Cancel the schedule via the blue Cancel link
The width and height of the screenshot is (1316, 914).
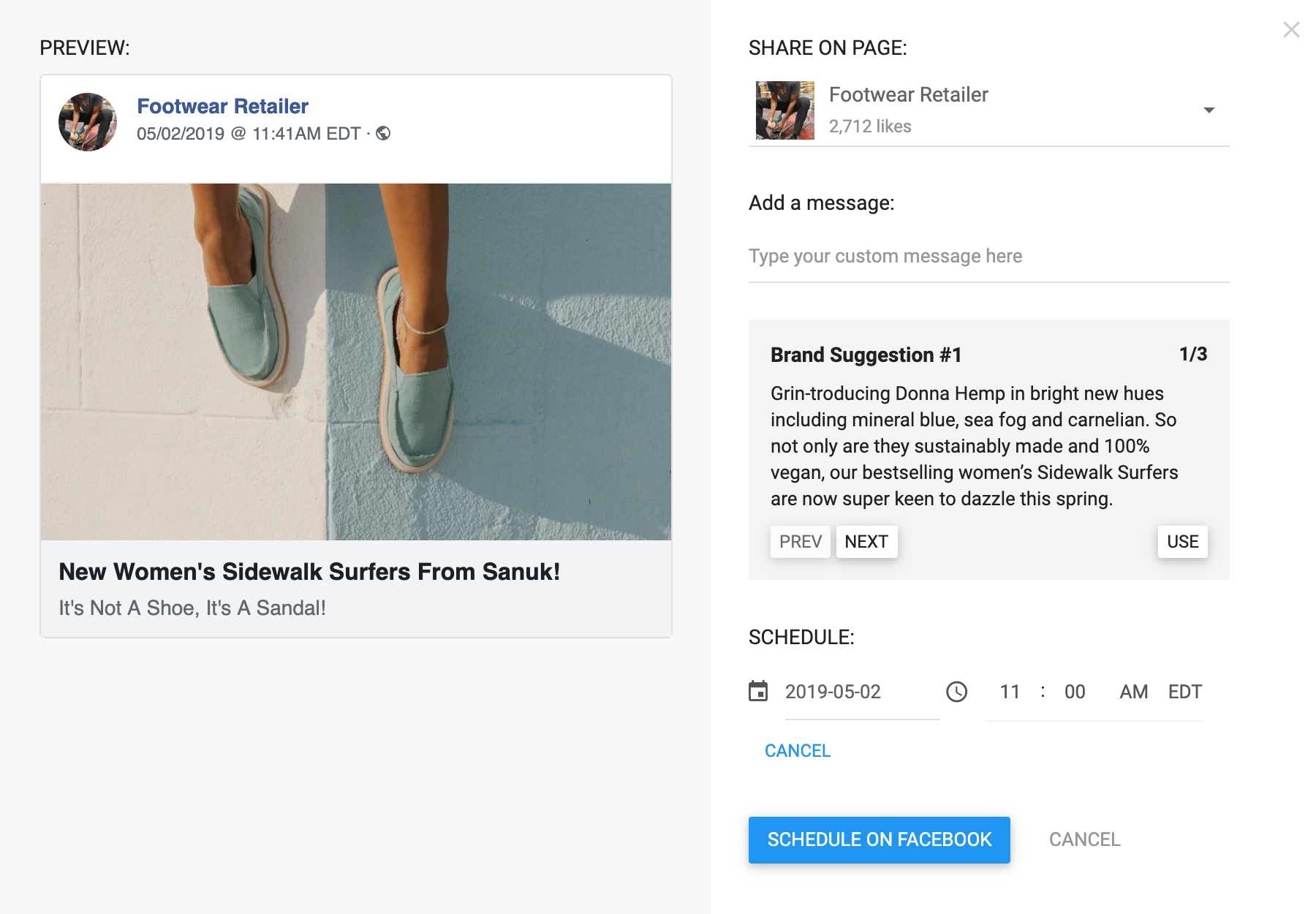click(x=797, y=751)
